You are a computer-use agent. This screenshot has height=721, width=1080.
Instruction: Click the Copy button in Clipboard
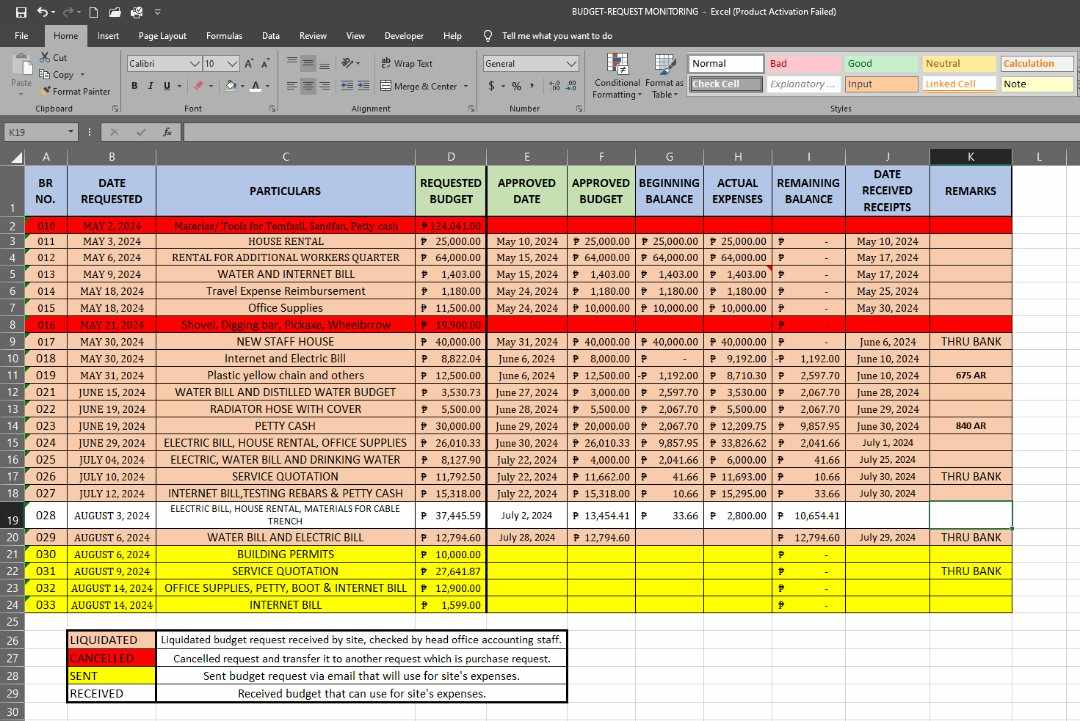[x=56, y=74]
